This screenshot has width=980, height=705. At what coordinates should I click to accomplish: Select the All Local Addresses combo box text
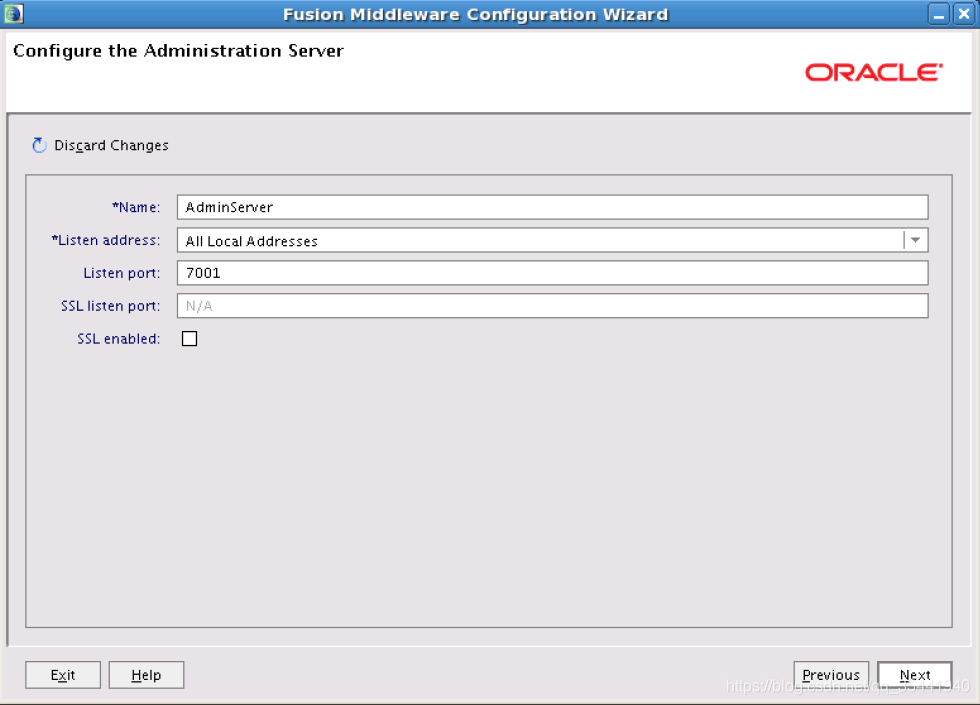pyautogui.click(x=252, y=241)
